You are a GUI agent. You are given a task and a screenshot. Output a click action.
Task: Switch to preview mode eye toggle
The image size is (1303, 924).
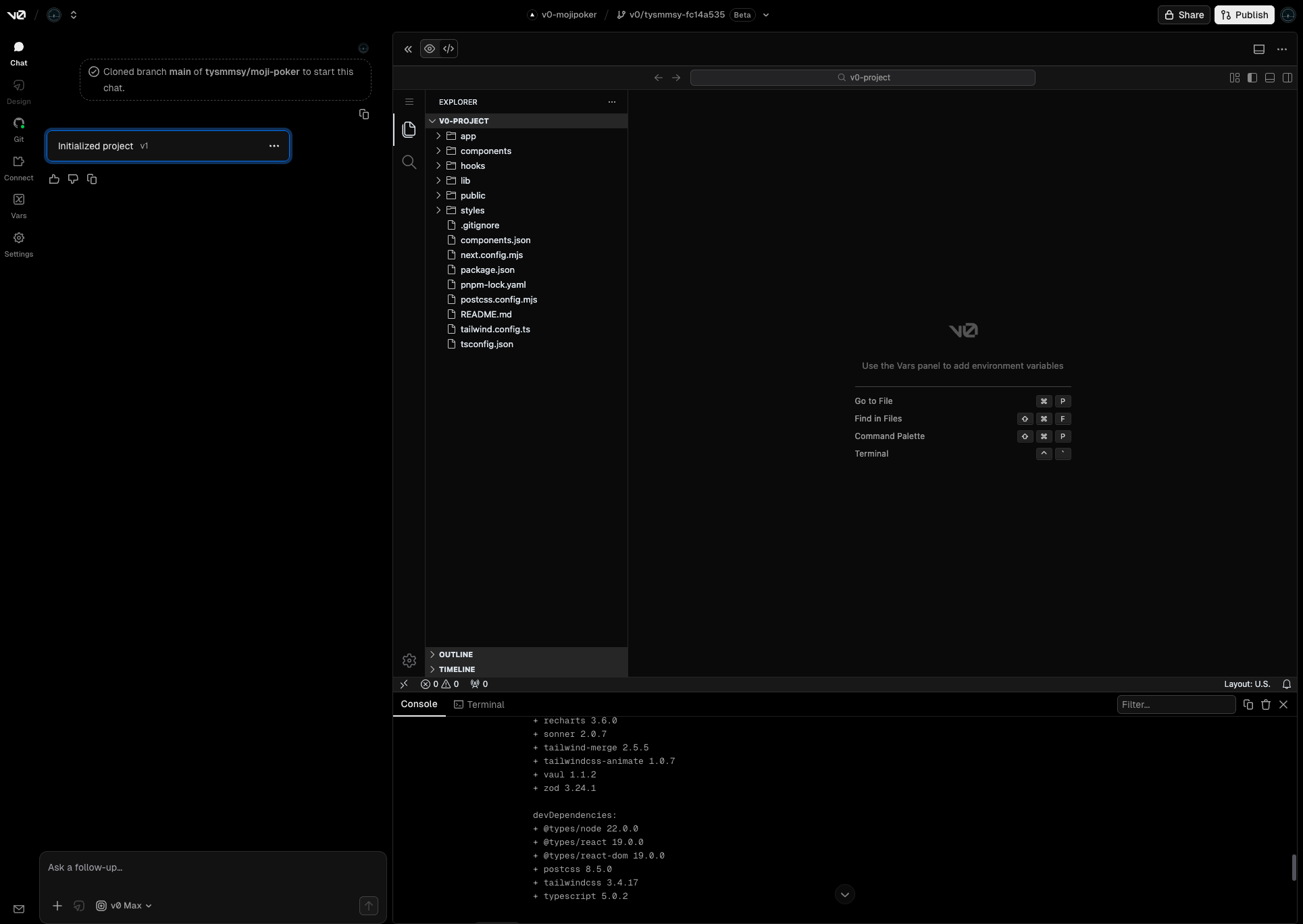point(430,49)
